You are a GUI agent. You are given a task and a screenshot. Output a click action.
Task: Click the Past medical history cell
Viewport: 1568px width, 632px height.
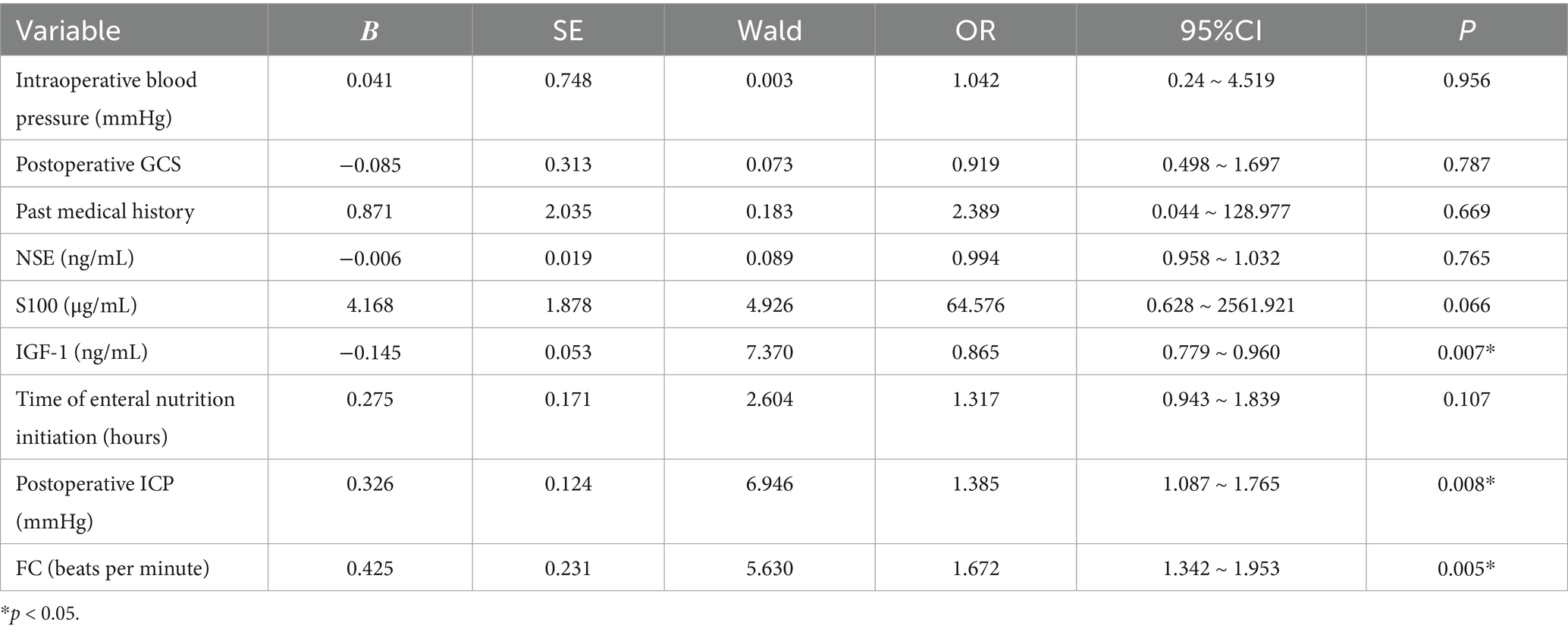click(105, 211)
